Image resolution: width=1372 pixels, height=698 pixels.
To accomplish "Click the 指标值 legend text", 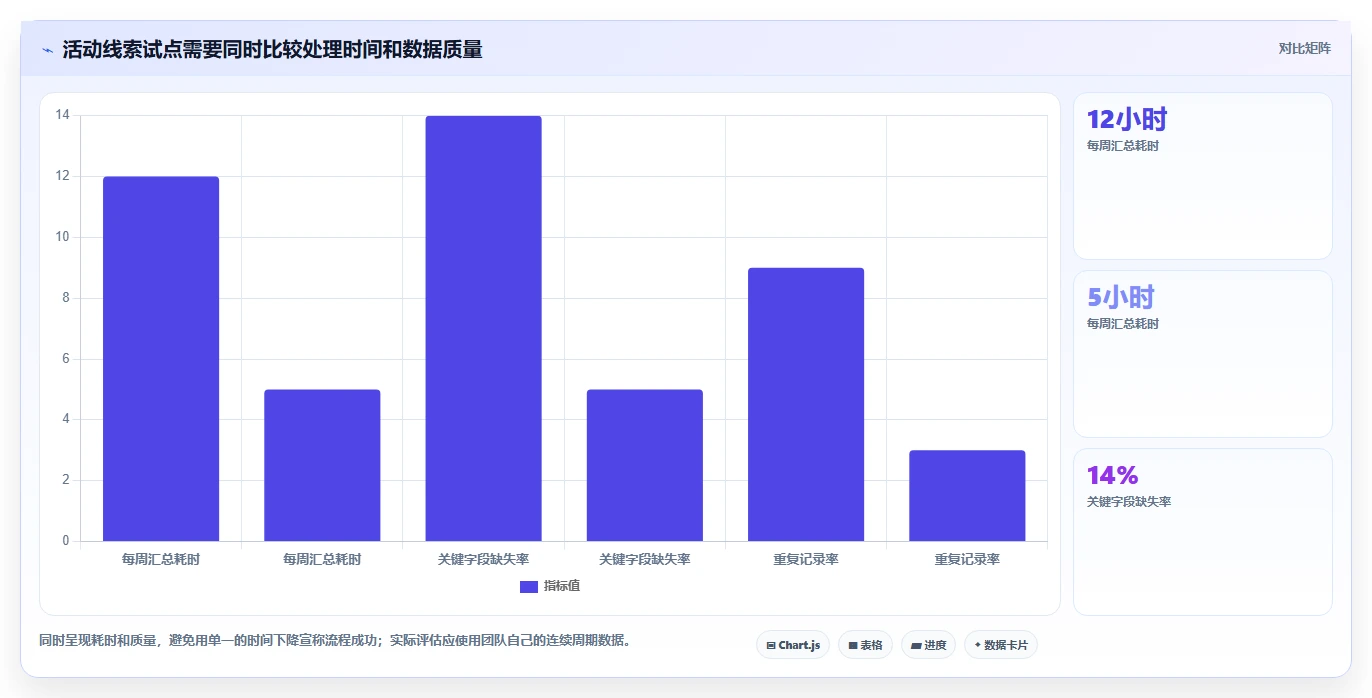I will coord(562,586).
